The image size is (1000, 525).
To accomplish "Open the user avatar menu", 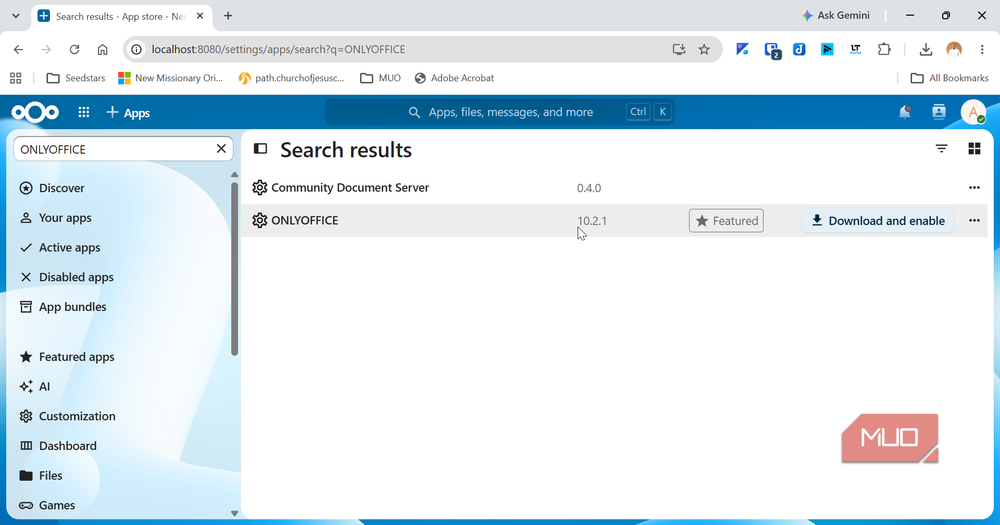I will (x=973, y=112).
